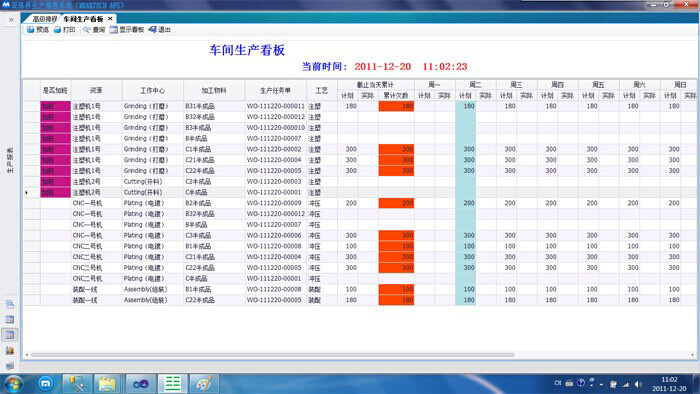The image size is (700, 394).
Task: Click work order WO-111220-00003 cell
Action: 275,182
